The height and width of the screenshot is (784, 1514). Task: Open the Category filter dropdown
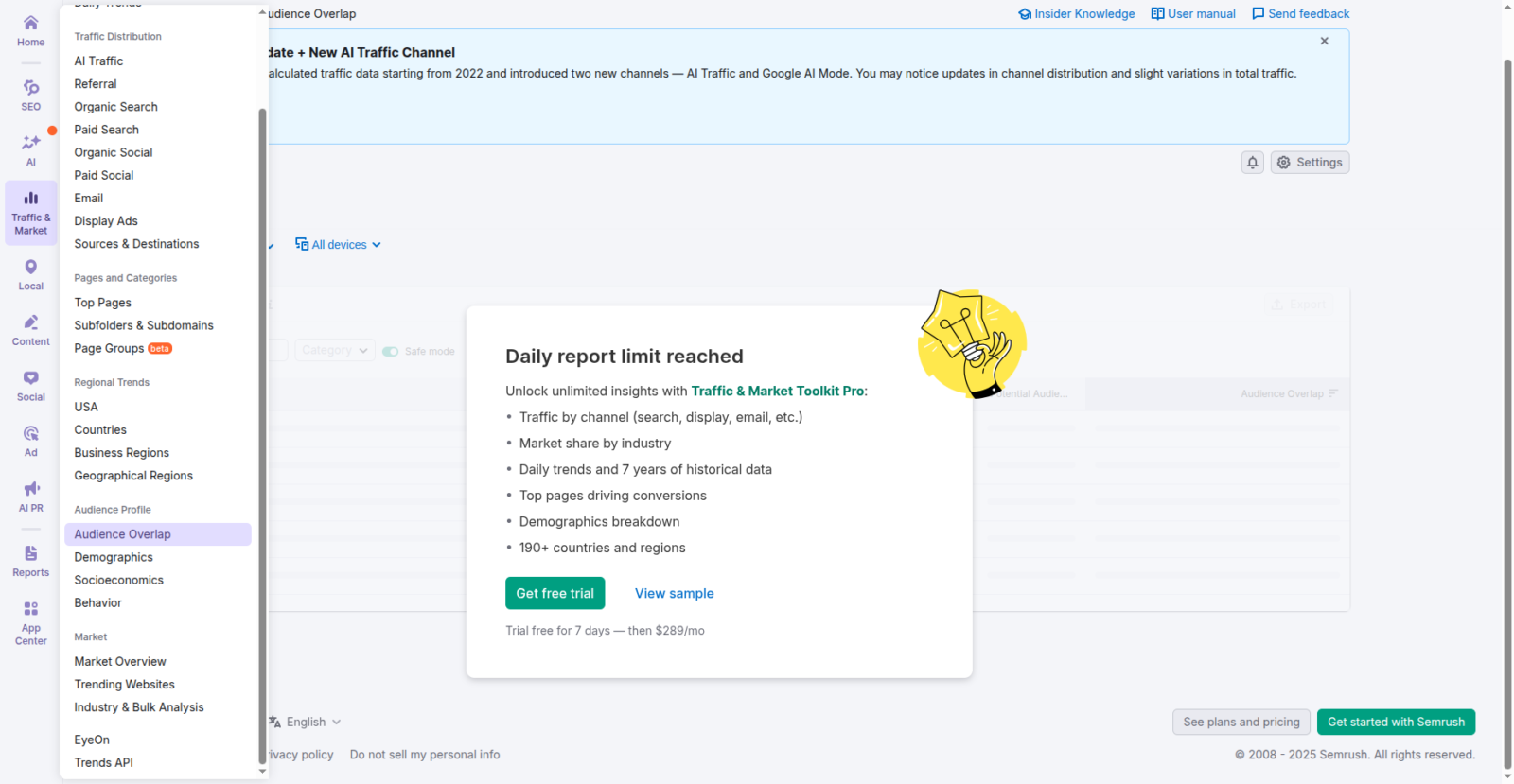click(x=335, y=351)
